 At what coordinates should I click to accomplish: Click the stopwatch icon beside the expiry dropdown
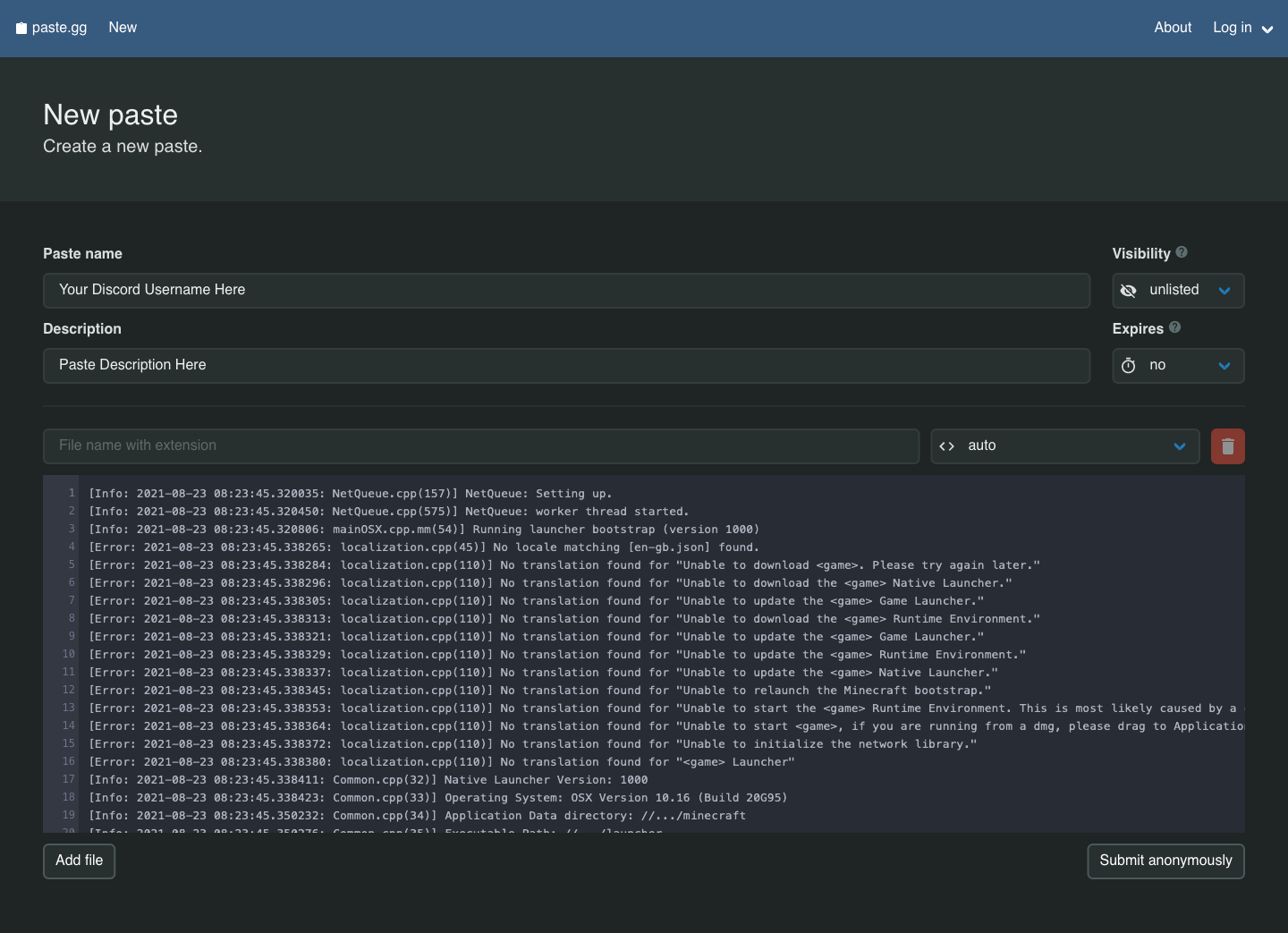(x=1128, y=365)
